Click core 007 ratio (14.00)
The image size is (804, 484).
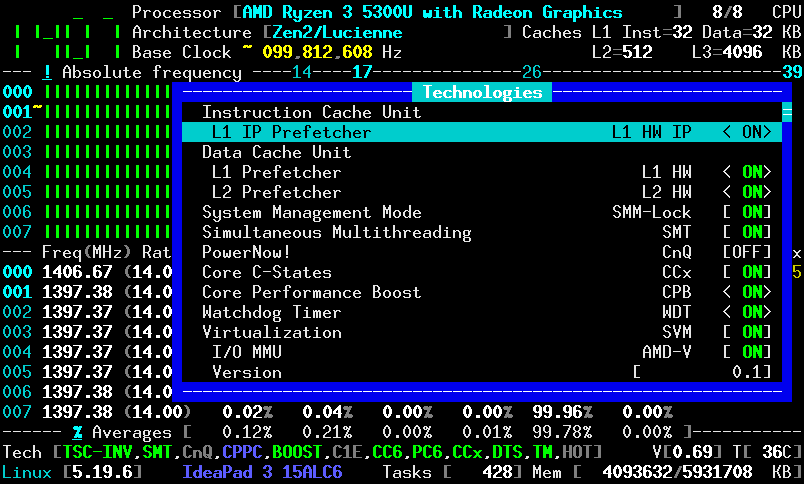coord(157,412)
